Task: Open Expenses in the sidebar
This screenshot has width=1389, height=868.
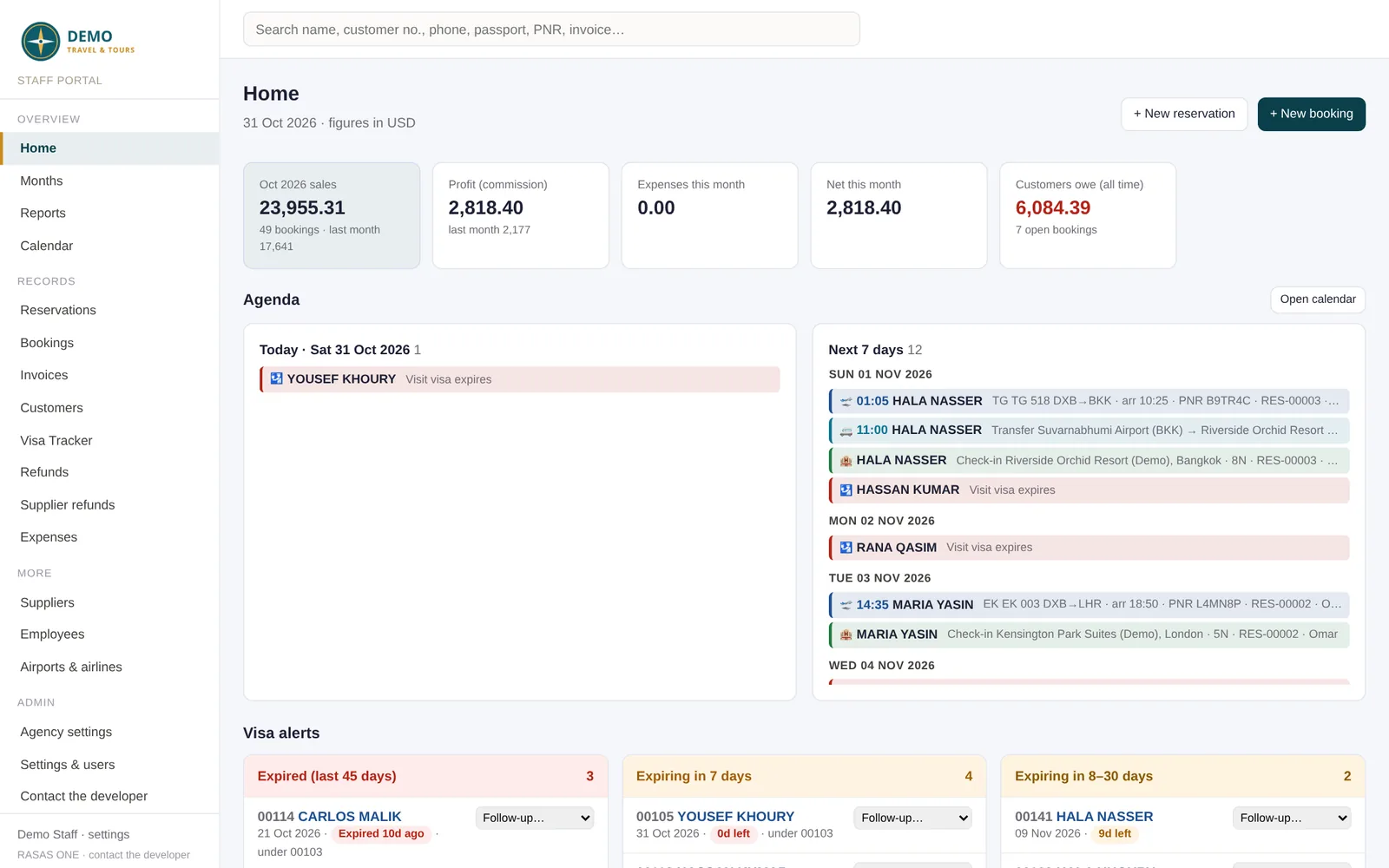Action: 109,537
